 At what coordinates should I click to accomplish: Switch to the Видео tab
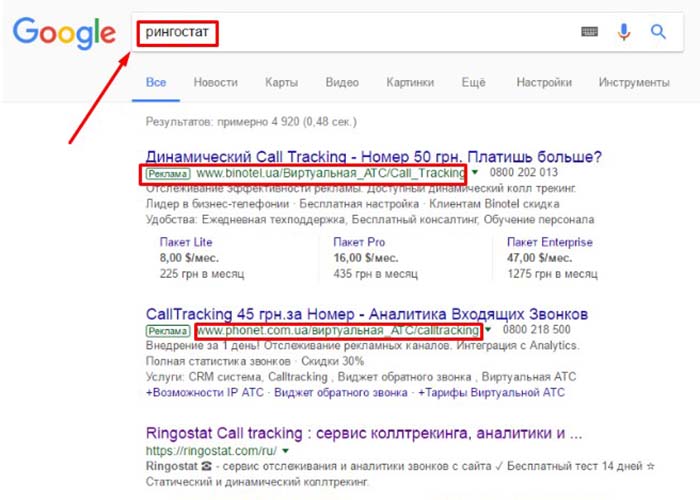342,83
